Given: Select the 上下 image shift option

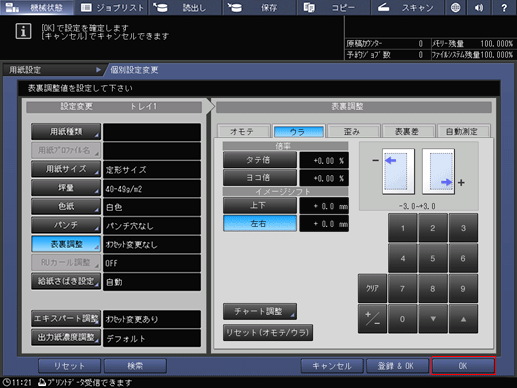Looking at the screenshot, I should point(260,205).
